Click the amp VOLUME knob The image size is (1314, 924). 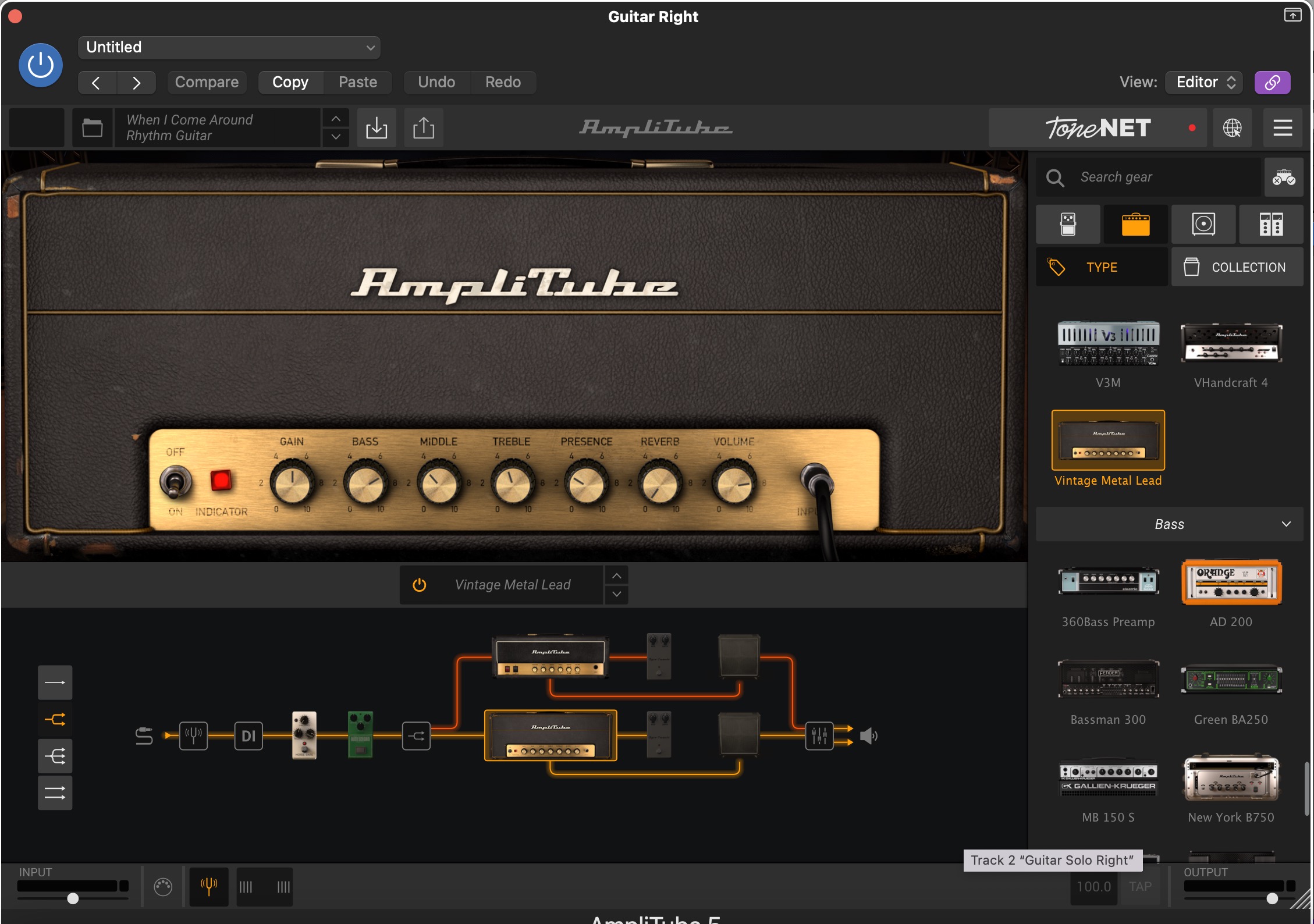click(734, 483)
